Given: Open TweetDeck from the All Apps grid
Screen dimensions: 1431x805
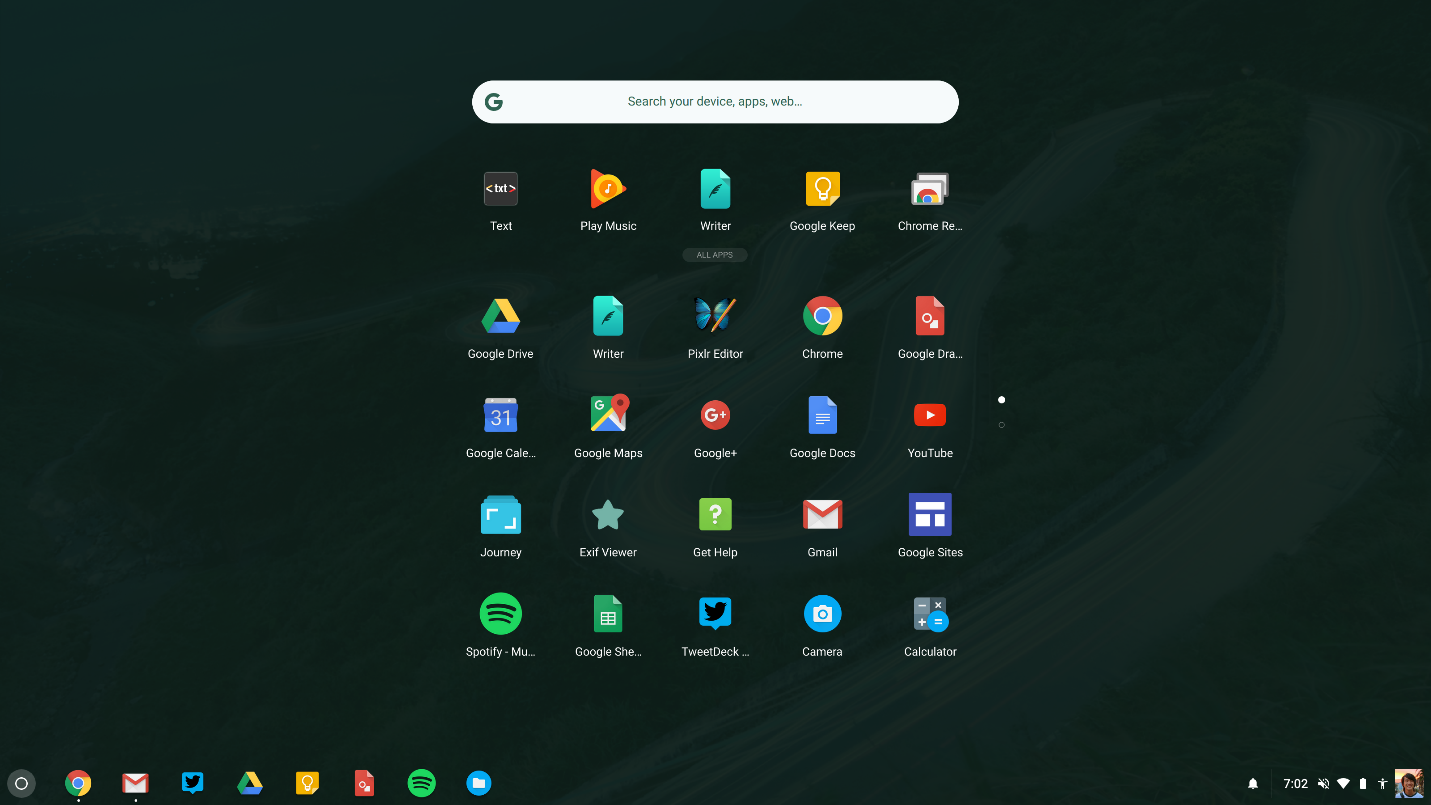Looking at the screenshot, I should 715,613.
